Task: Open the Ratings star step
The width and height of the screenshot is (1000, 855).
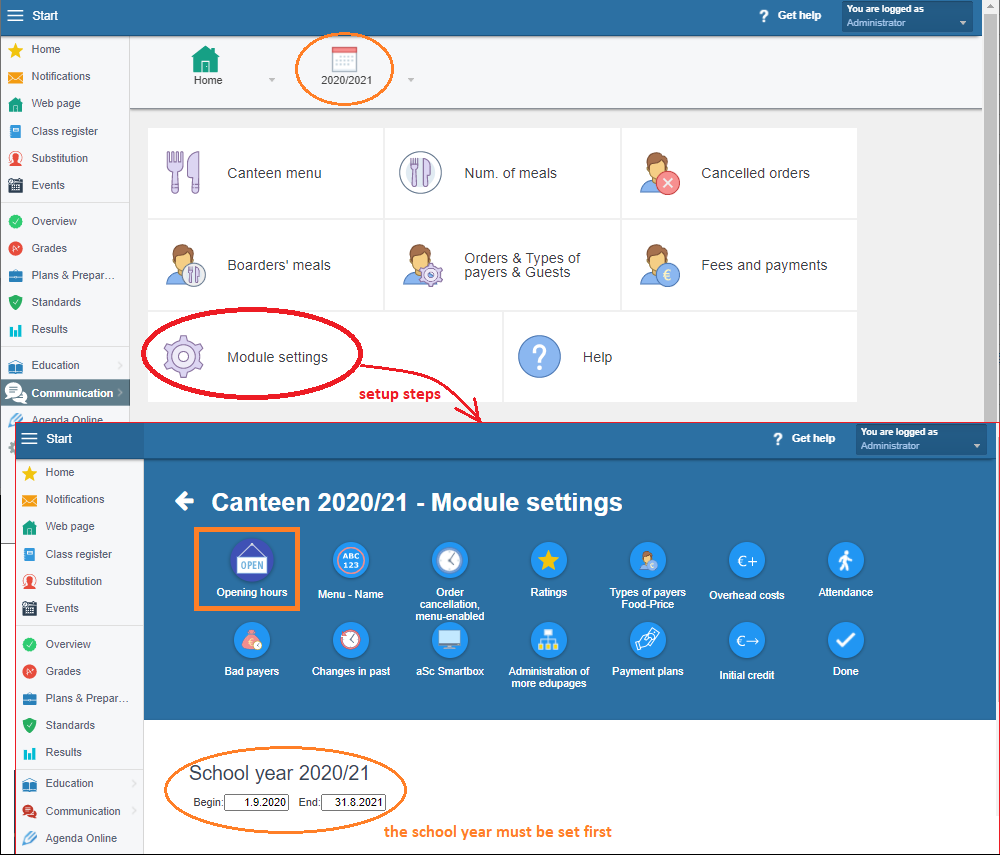Action: click(x=548, y=569)
